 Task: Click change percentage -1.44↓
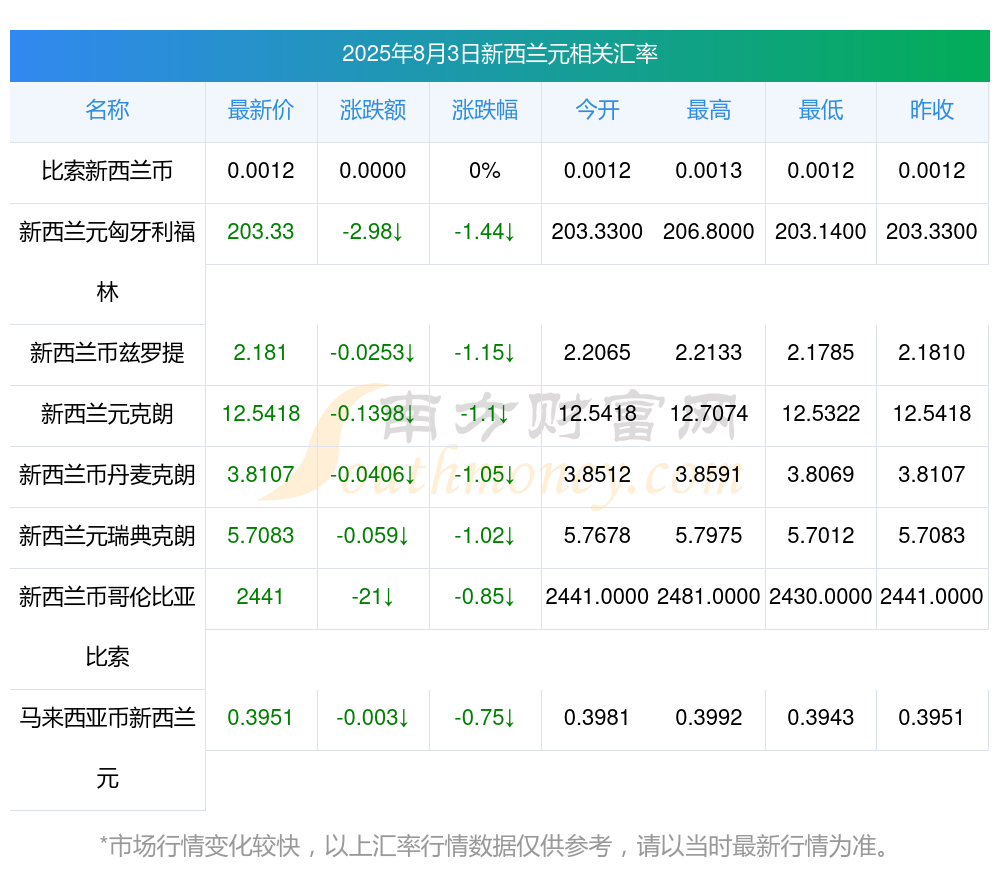pyautogui.click(x=485, y=231)
